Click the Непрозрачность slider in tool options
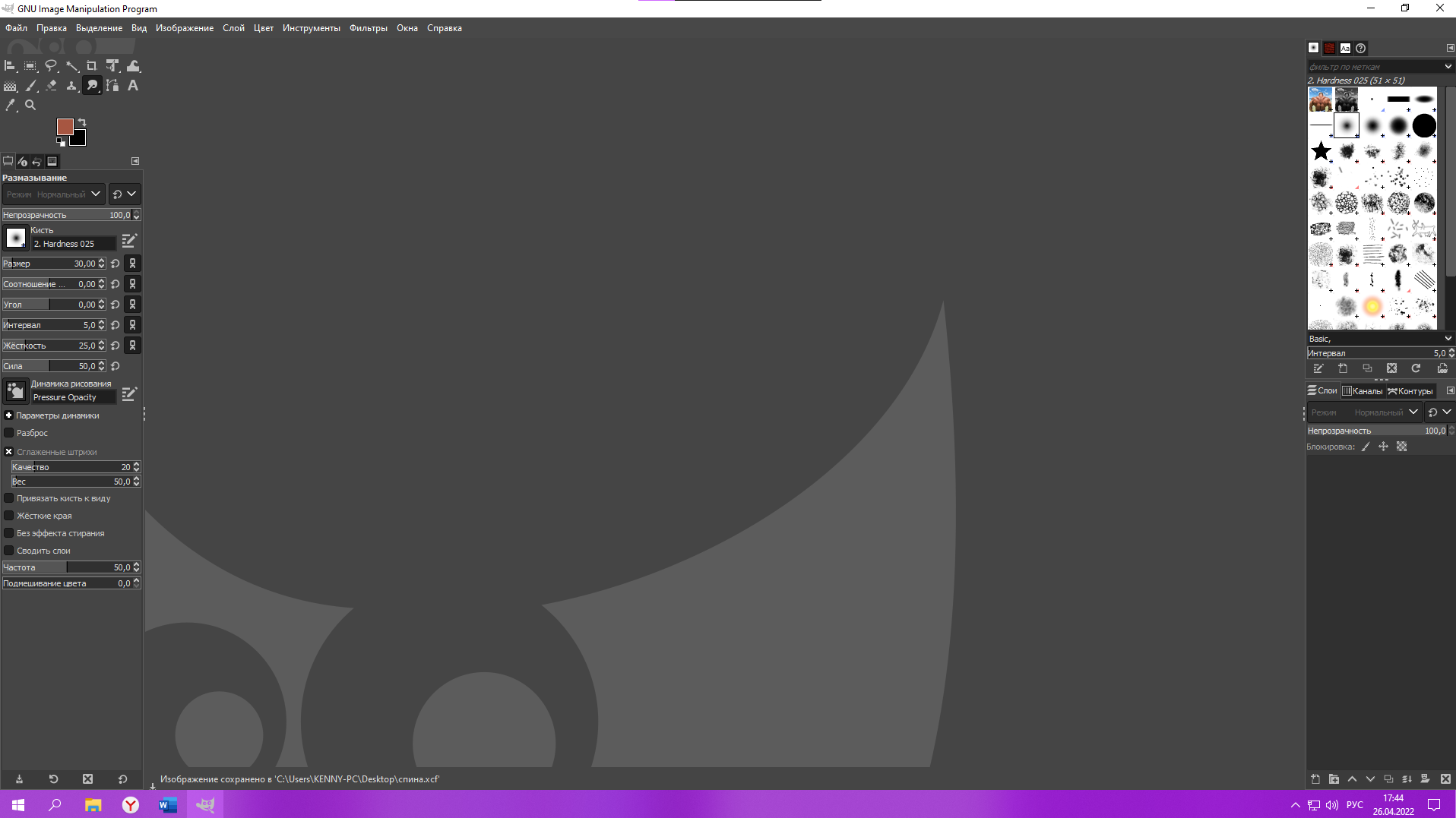 71,215
